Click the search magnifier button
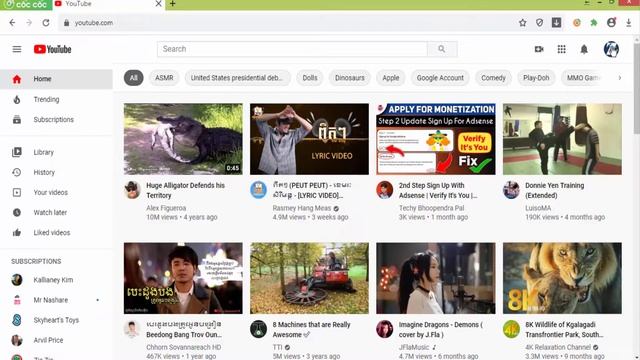Viewport: 640px width, 360px height. pyautogui.click(x=442, y=49)
